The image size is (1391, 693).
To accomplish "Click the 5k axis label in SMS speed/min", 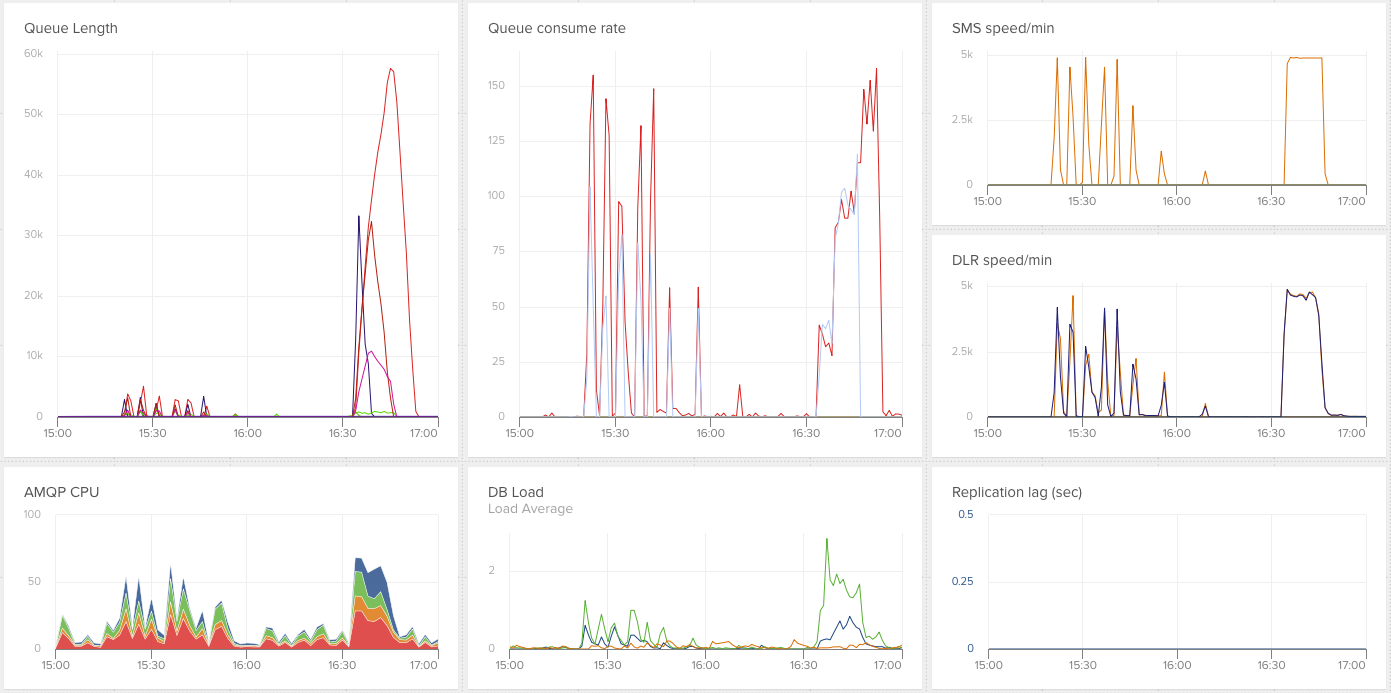I will tap(967, 53).
